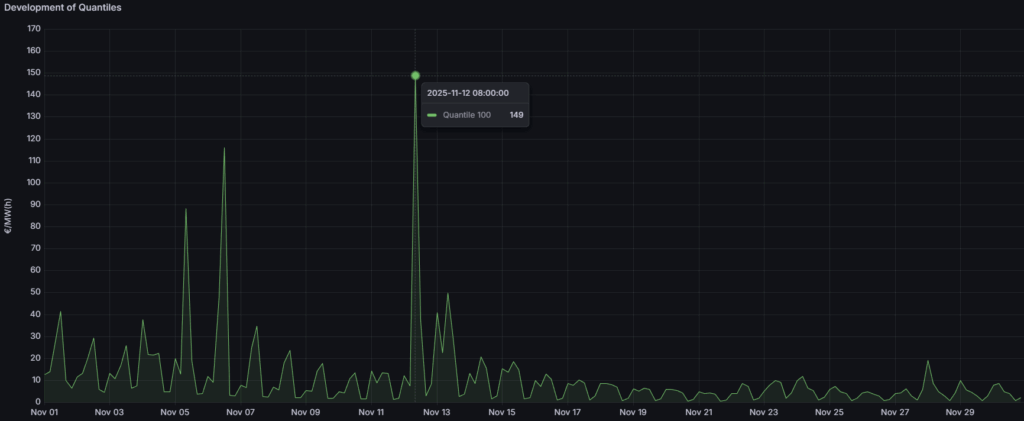This screenshot has width=1024, height=421.
Task: Click the Quantile 100 color swatch in the tooltip
Action: (432, 115)
